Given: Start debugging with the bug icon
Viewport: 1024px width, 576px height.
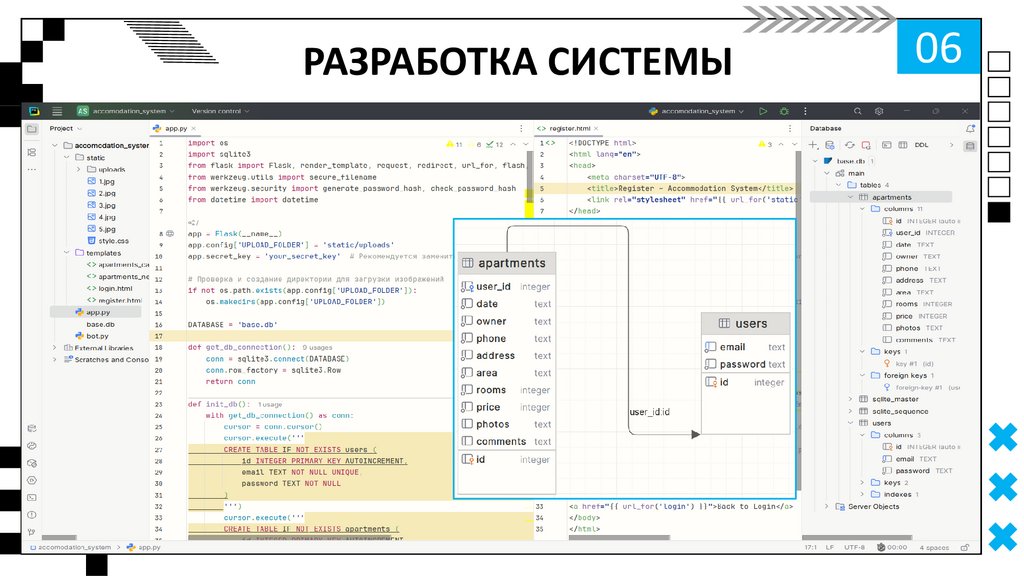Looking at the screenshot, I should pos(784,111).
